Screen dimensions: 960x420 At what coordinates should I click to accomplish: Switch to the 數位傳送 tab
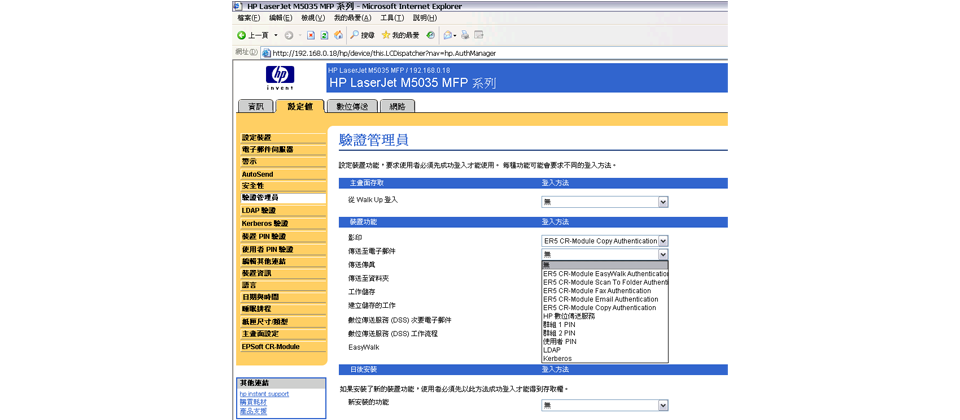pos(352,107)
